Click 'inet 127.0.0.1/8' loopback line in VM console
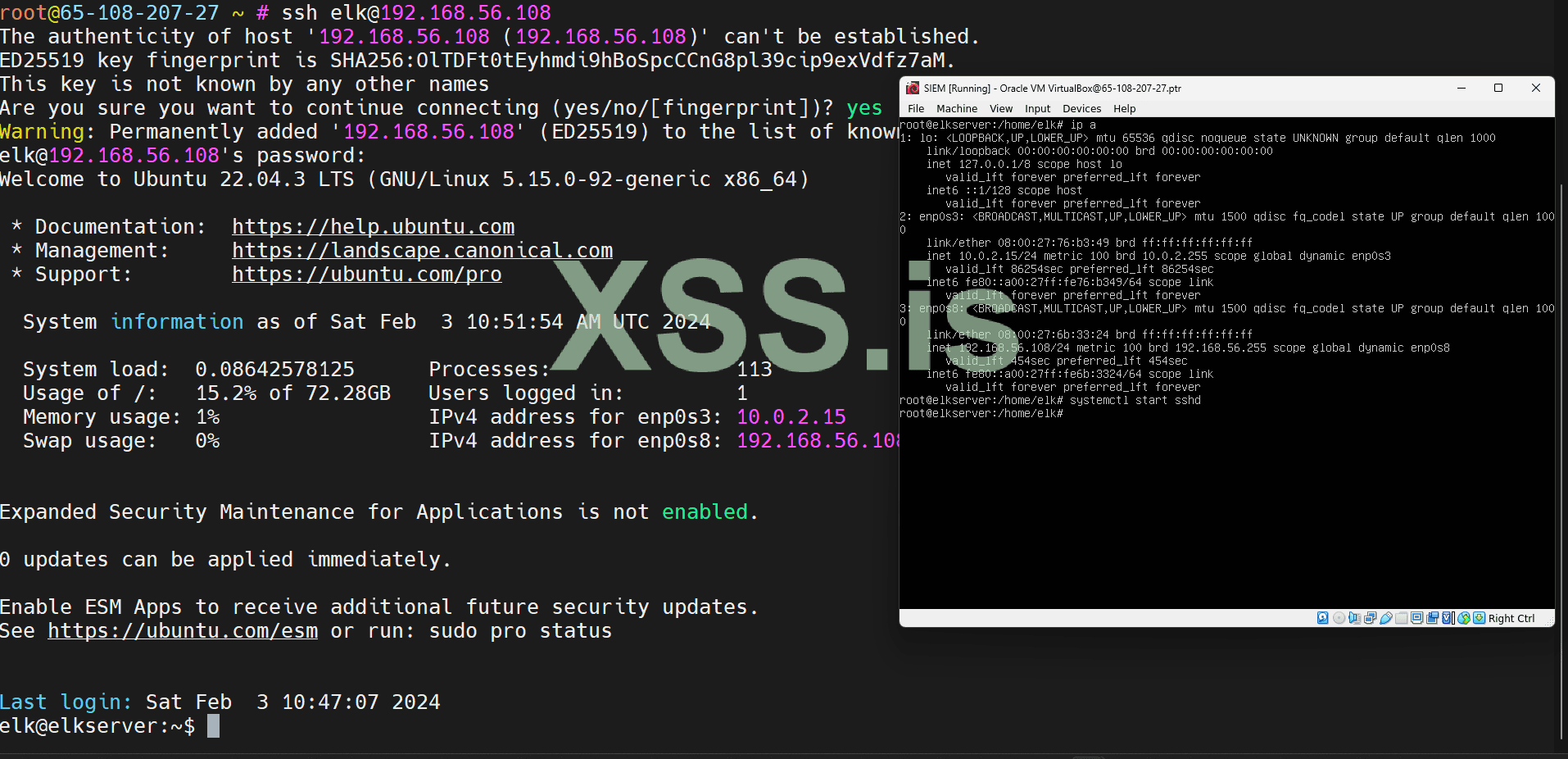Image resolution: width=1568 pixels, height=759 pixels. coord(1024,164)
